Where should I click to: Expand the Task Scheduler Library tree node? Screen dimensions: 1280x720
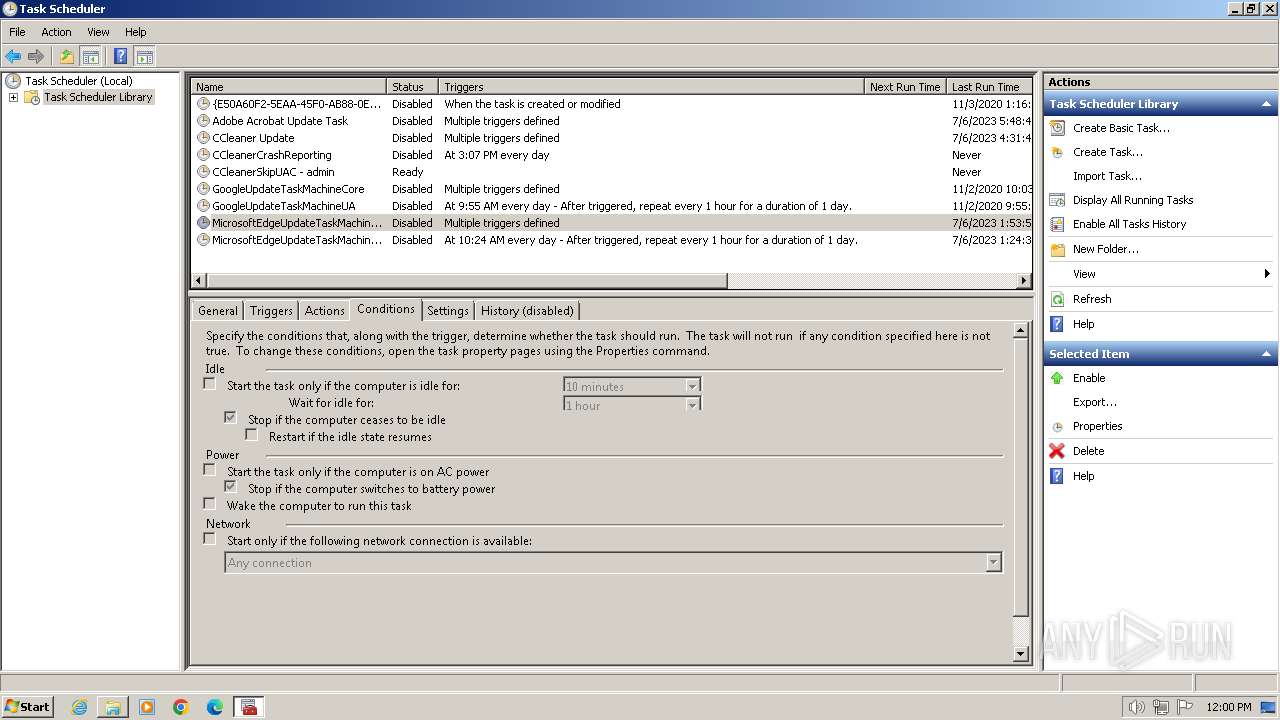pyautogui.click(x=13, y=97)
